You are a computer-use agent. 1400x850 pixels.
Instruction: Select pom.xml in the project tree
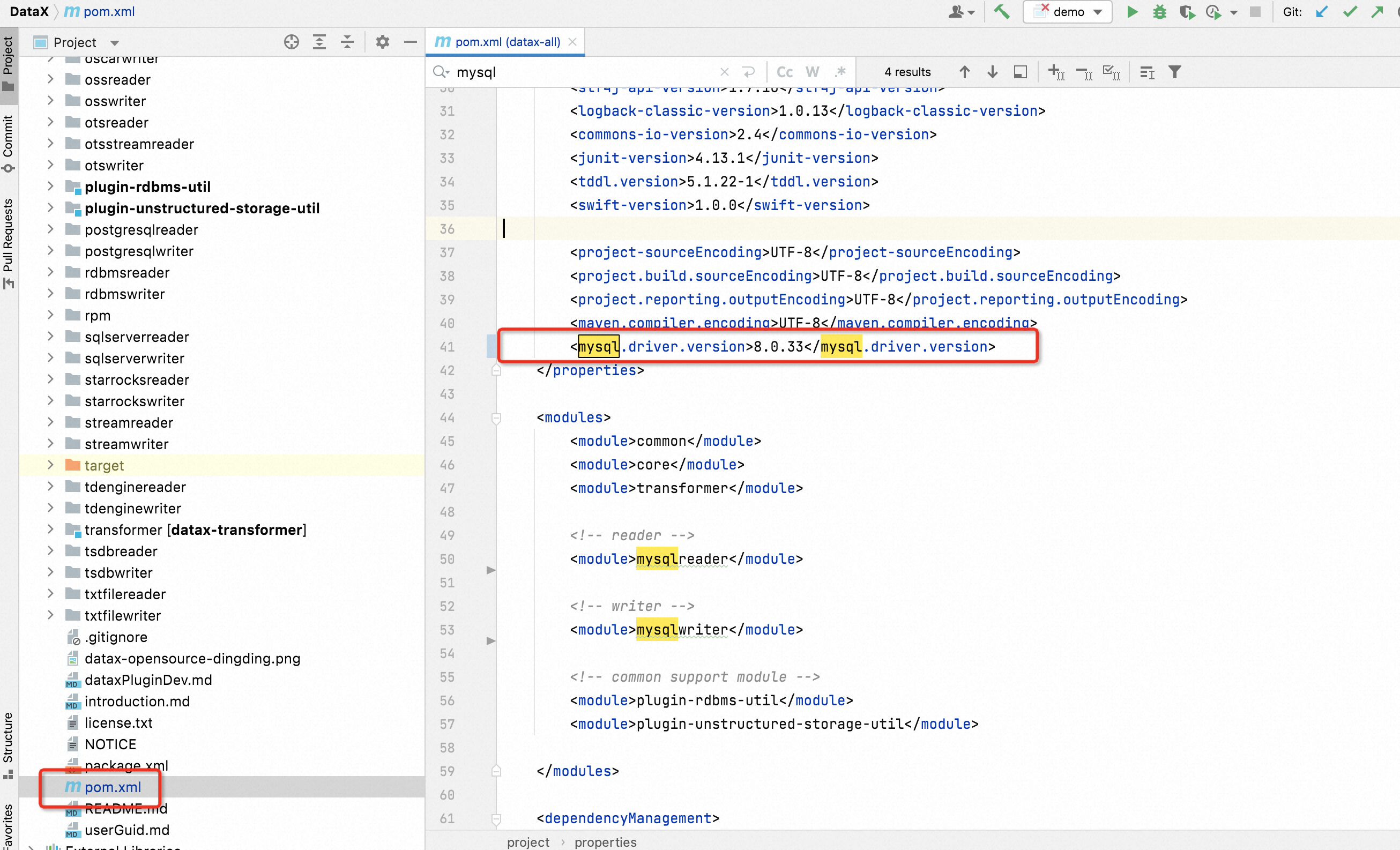tap(113, 787)
